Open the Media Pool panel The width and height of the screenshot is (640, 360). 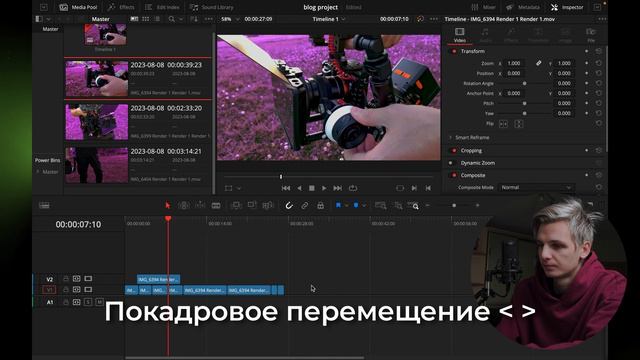tap(78, 7)
